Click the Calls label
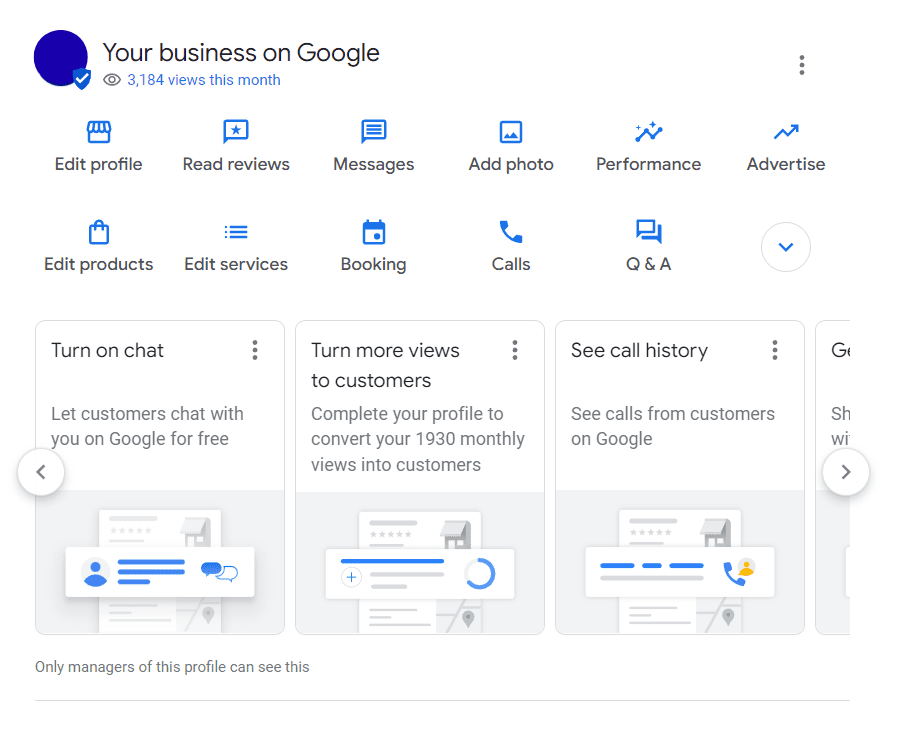This screenshot has width=918, height=738. 511,265
